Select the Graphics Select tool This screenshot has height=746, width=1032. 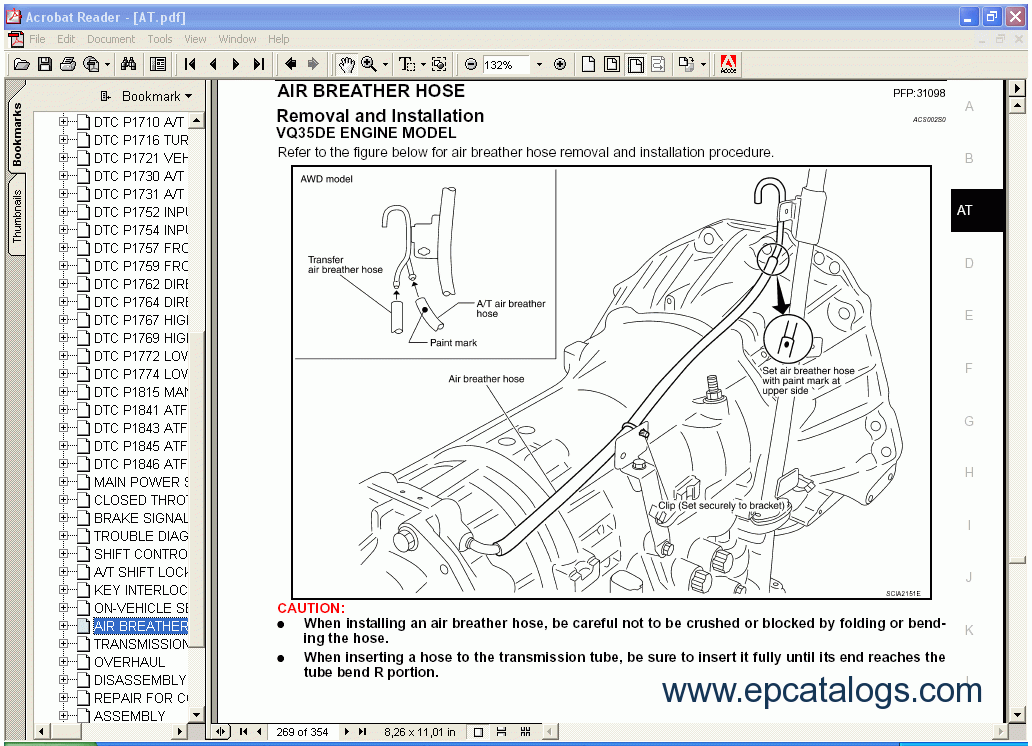coord(439,64)
